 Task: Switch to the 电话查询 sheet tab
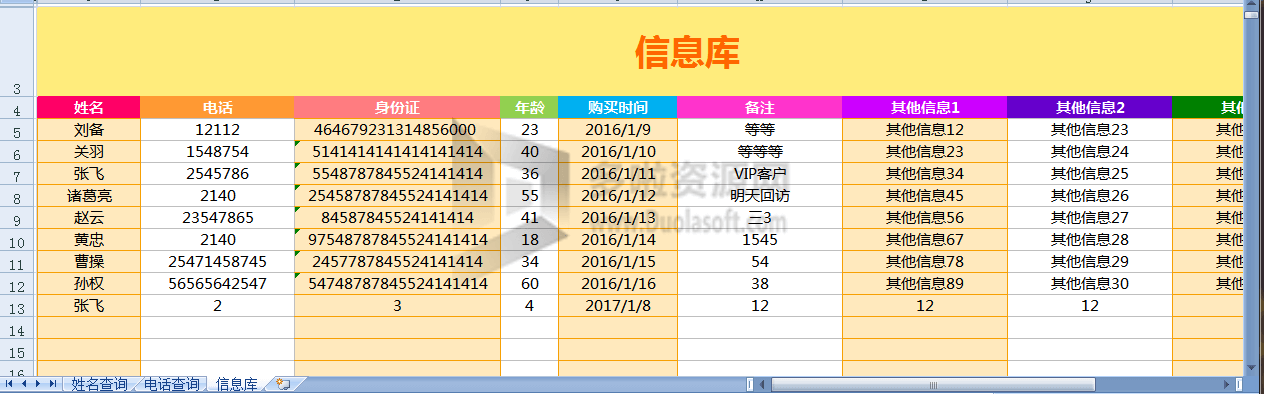click(171, 384)
